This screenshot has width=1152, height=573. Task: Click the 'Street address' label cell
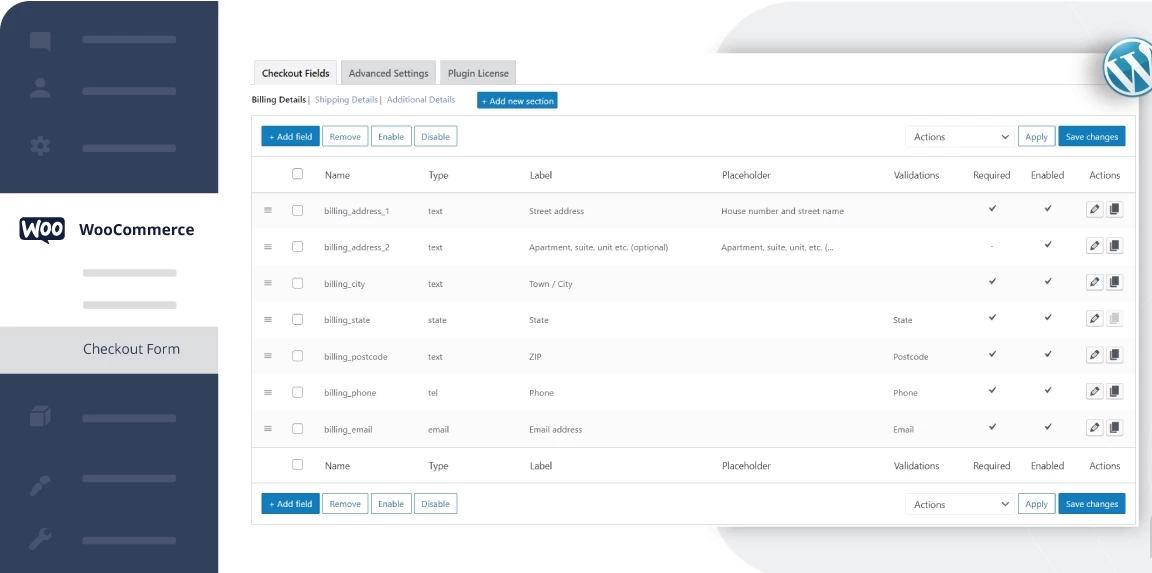click(556, 211)
